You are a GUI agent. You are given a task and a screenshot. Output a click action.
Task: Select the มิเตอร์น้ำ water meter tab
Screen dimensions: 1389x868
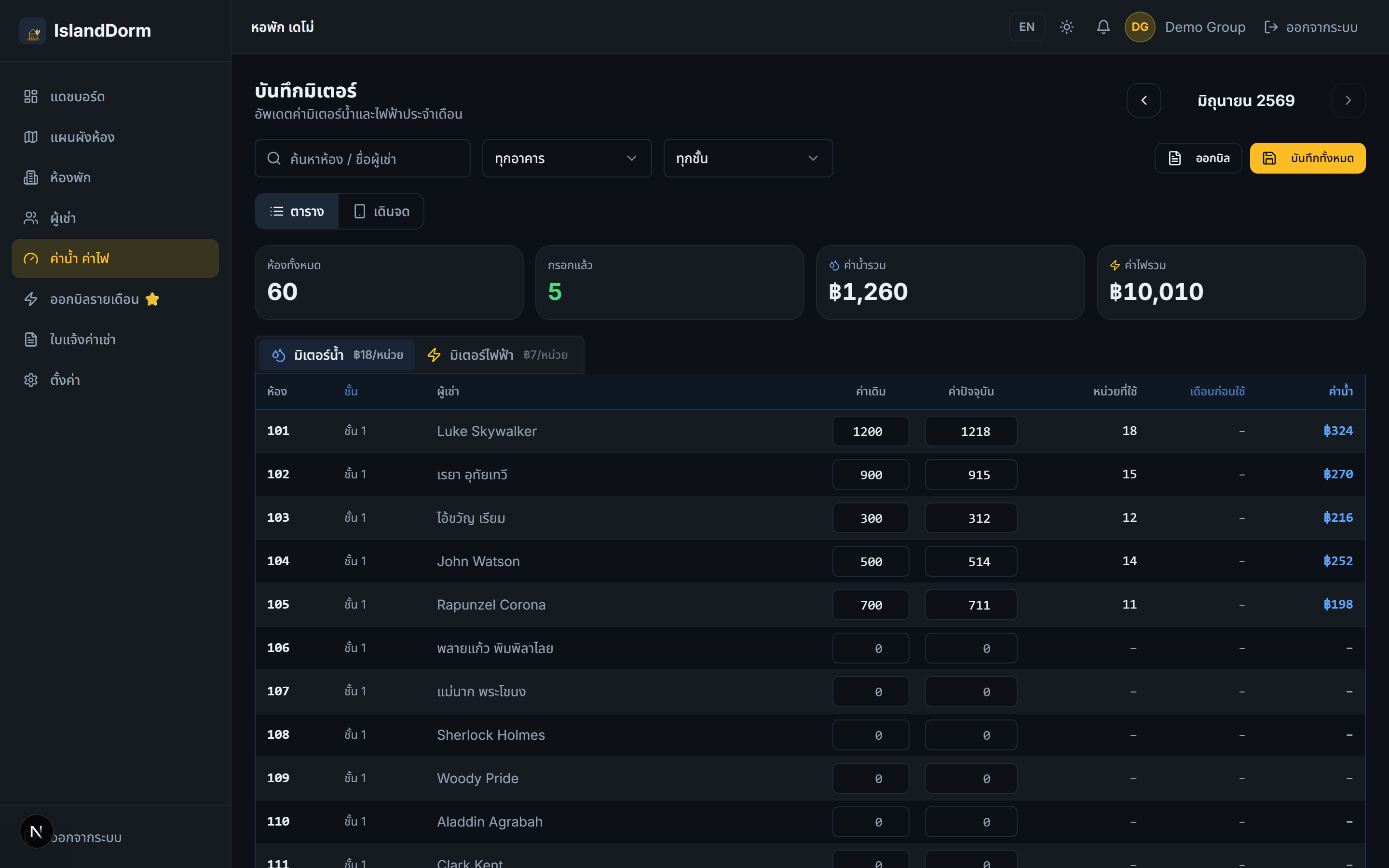[x=337, y=355]
